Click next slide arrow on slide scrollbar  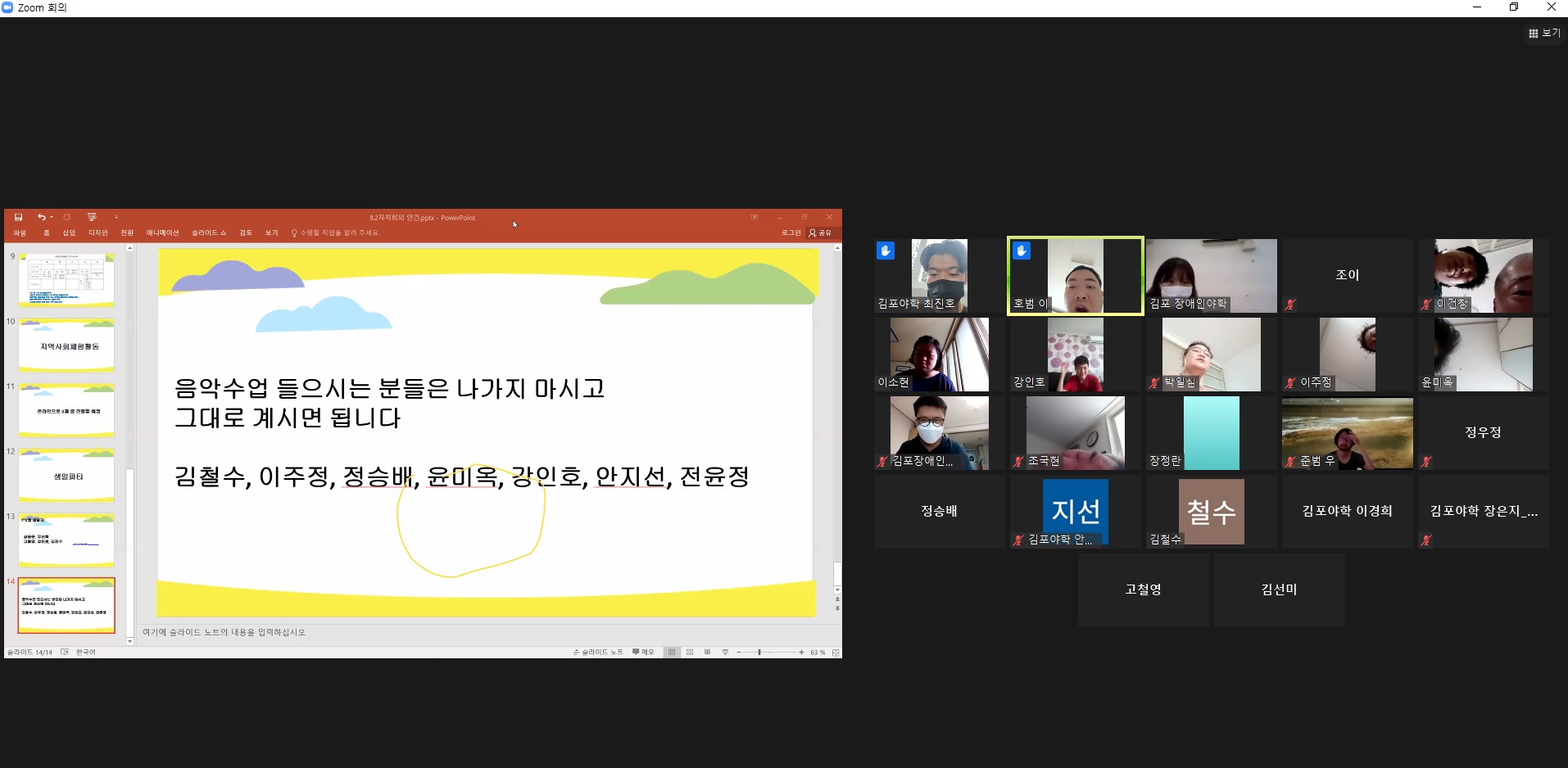click(x=837, y=608)
